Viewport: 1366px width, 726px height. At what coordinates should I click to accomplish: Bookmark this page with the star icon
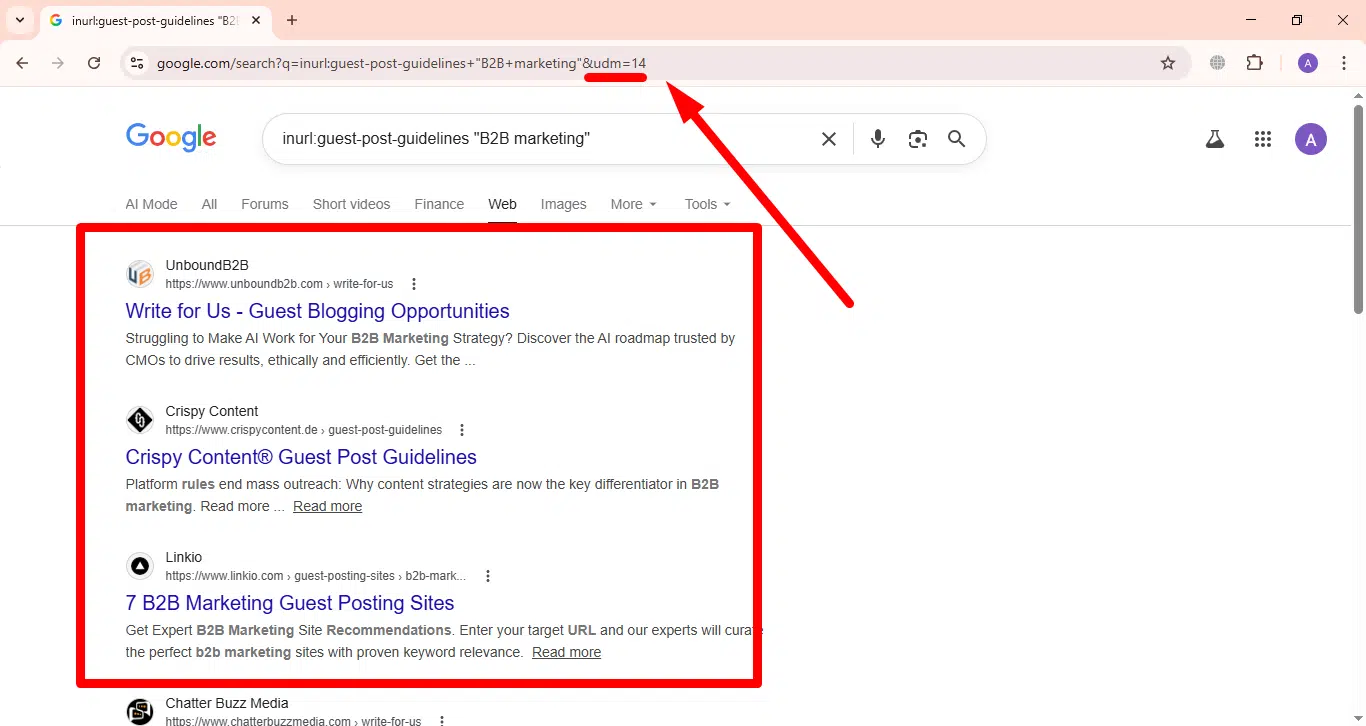click(1168, 63)
